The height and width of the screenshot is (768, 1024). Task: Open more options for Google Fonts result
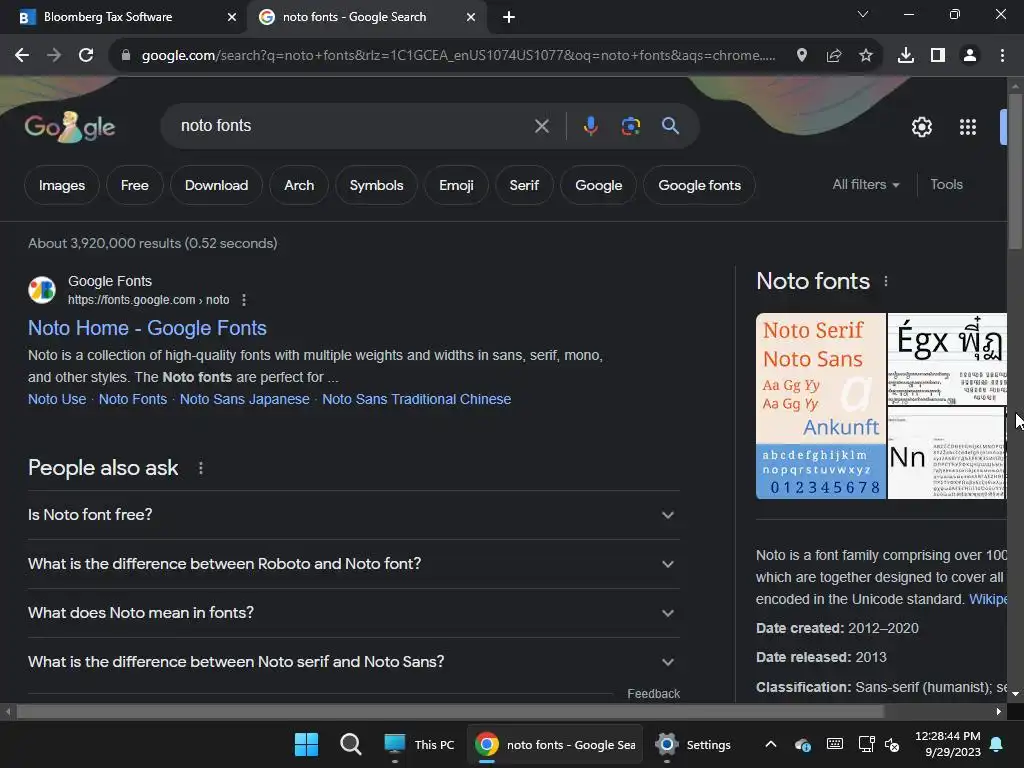[x=244, y=300]
